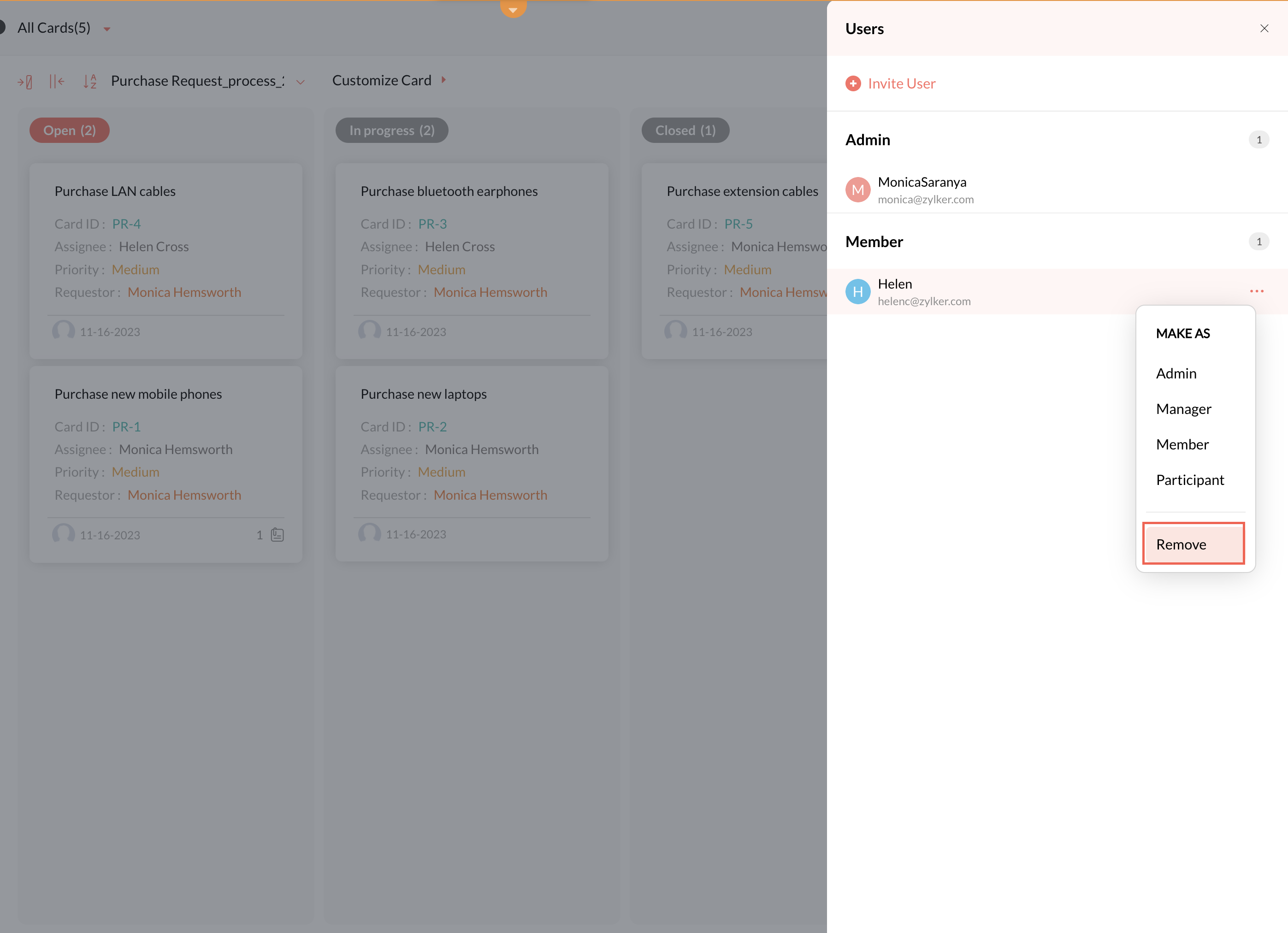Image resolution: width=1288 pixels, height=933 pixels.
Task: Choose Participant role for Helen
Action: tap(1190, 480)
